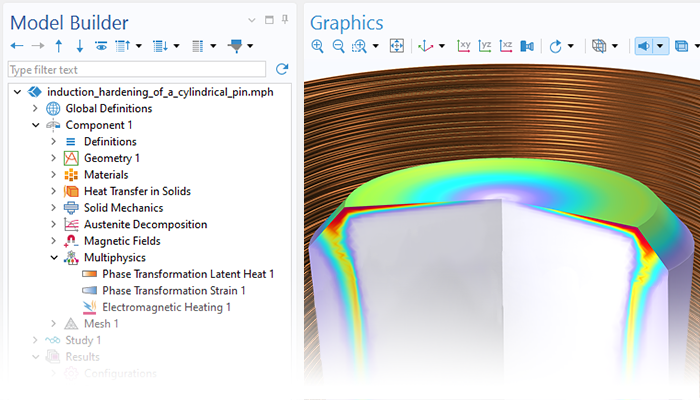Image resolution: width=700 pixels, height=400 pixels.
Task: Expand the Geometry 1 node
Action: pyautogui.click(x=54, y=158)
